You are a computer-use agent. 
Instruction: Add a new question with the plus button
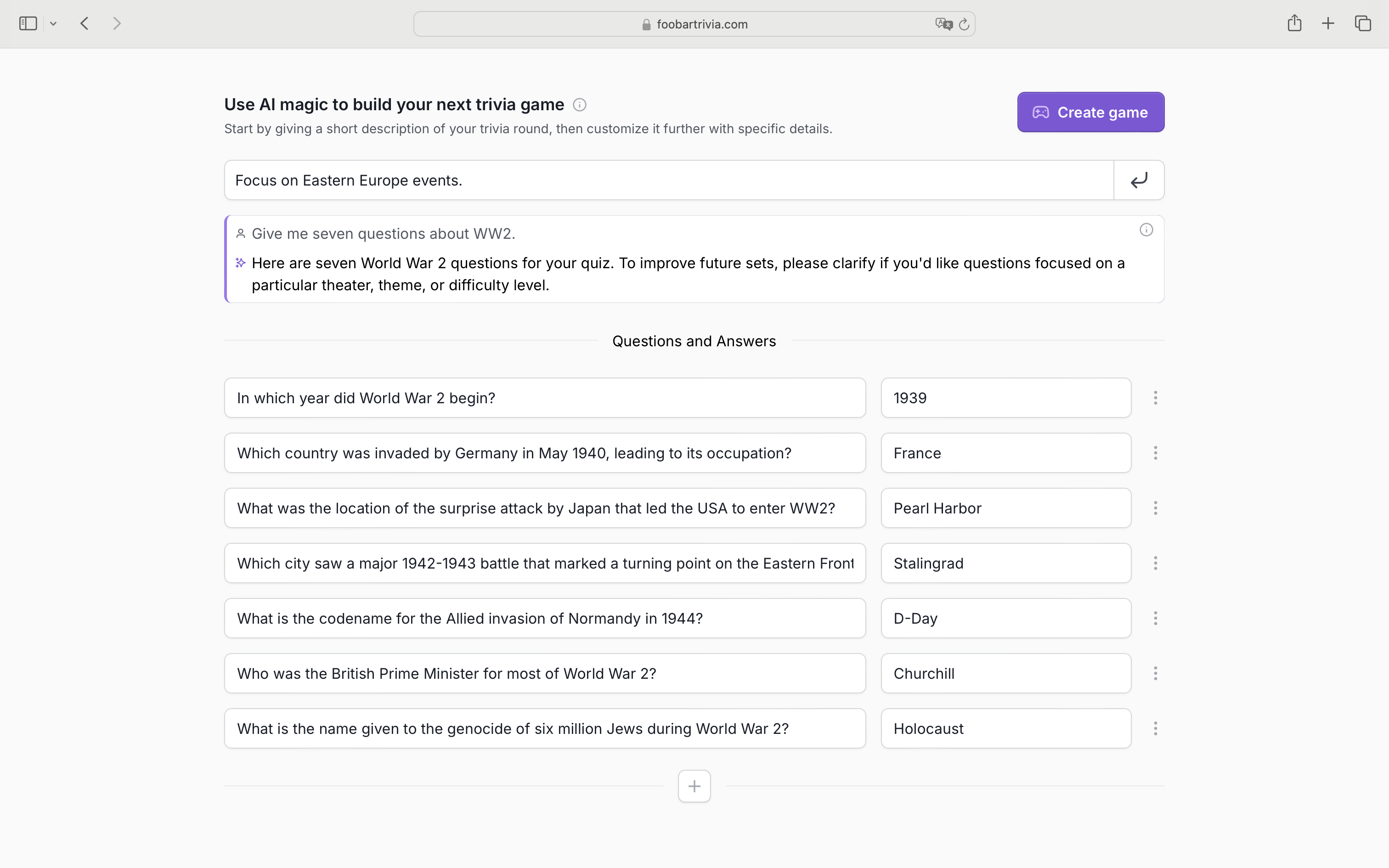pyautogui.click(x=694, y=786)
